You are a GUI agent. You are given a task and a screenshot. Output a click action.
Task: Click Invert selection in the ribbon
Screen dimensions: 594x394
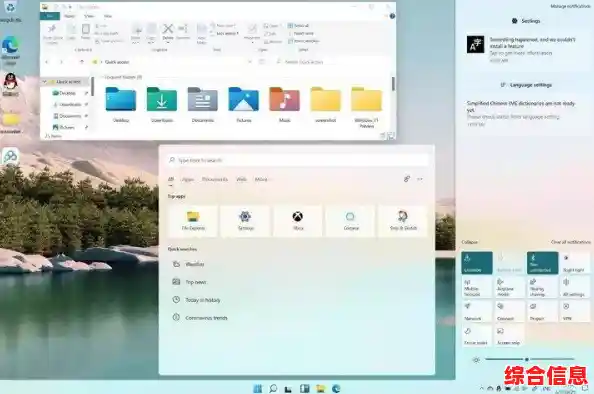coord(304,41)
